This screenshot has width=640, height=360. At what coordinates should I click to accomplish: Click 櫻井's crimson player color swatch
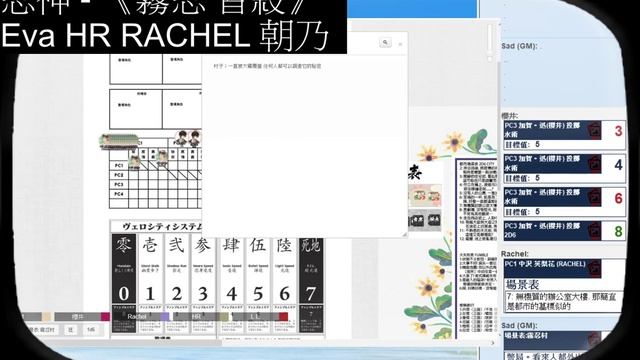pyautogui.click(x=105, y=317)
